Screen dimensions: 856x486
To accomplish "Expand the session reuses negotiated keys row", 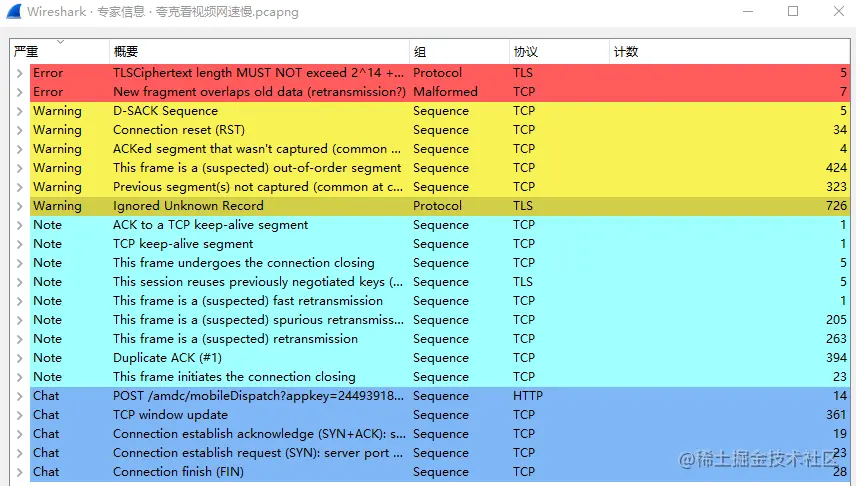I will 20,282.
